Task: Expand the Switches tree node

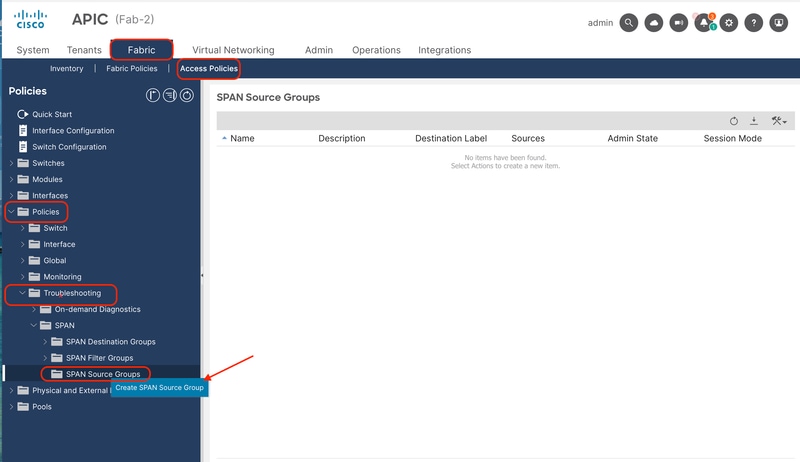Action: pyautogui.click(x=11, y=163)
